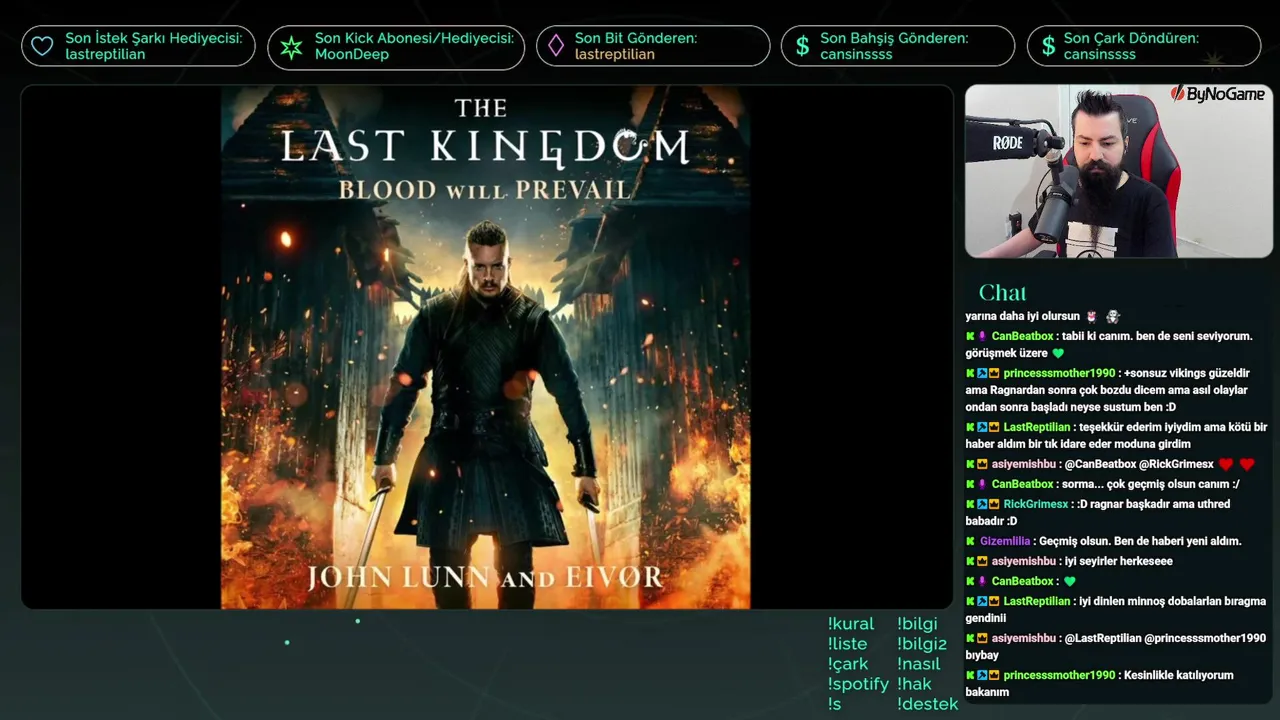Image resolution: width=1280 pixels, height=720 pixels.
Task: Click the 'BLOOD WILL PREVAIL' subtitle on cover
Action: (x=485, y=189)
